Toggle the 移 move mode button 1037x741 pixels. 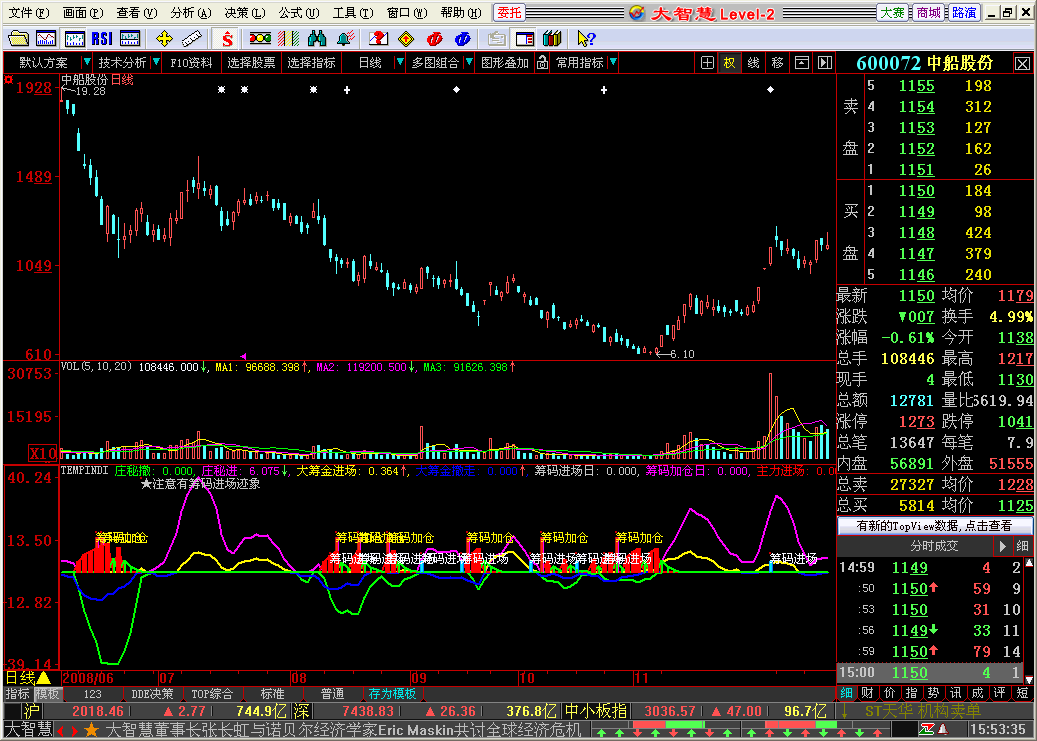click(777, 63)
